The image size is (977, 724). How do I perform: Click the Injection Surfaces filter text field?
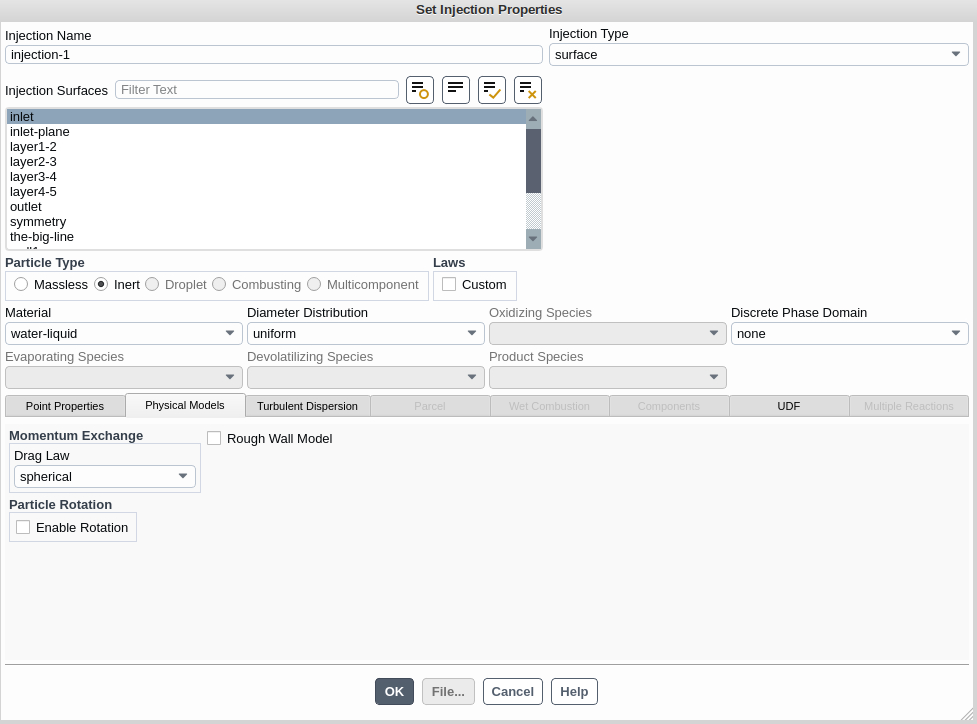[257, 90]
